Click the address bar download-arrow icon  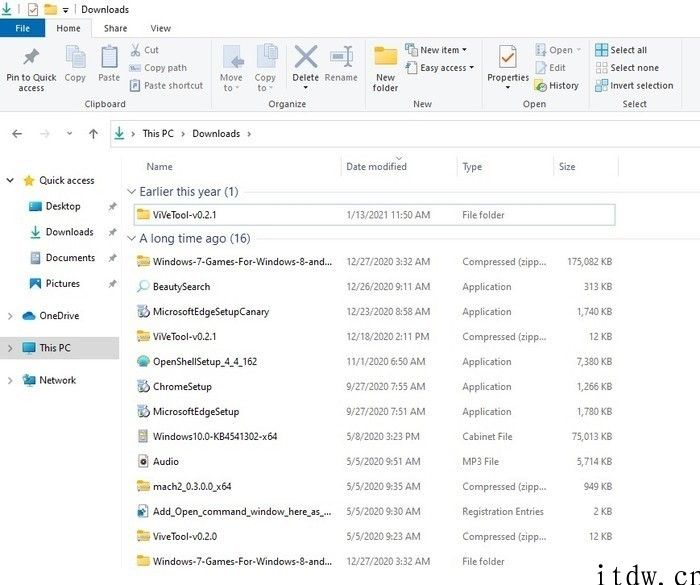[x=119, y=133]
